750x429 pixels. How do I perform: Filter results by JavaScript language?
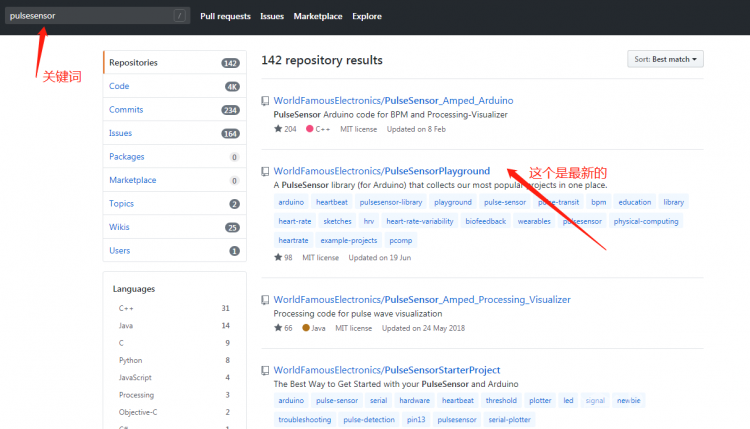[175, 377]
